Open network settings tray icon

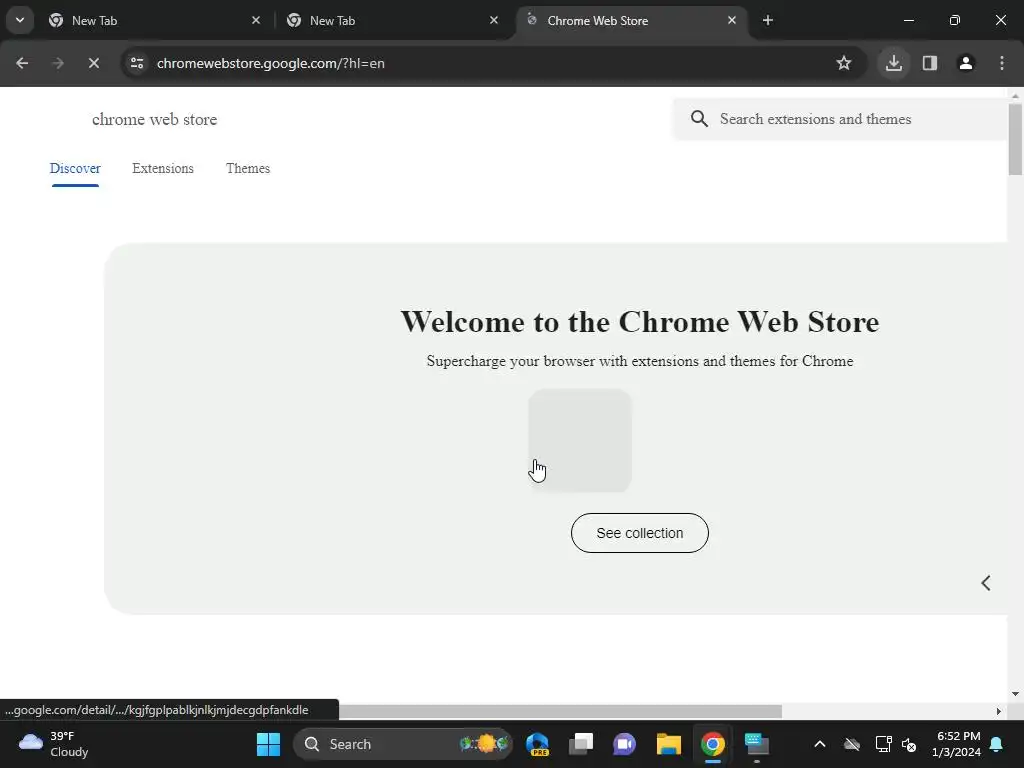coord(884,744)
